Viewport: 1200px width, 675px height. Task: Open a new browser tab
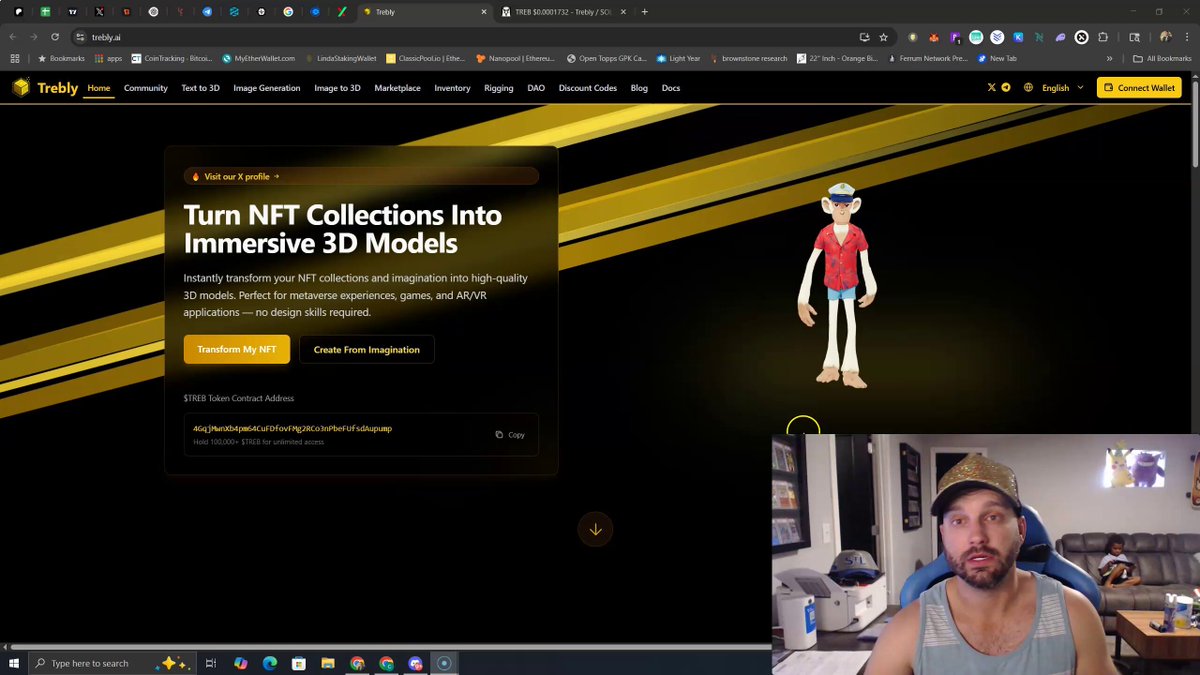point(644,12)
